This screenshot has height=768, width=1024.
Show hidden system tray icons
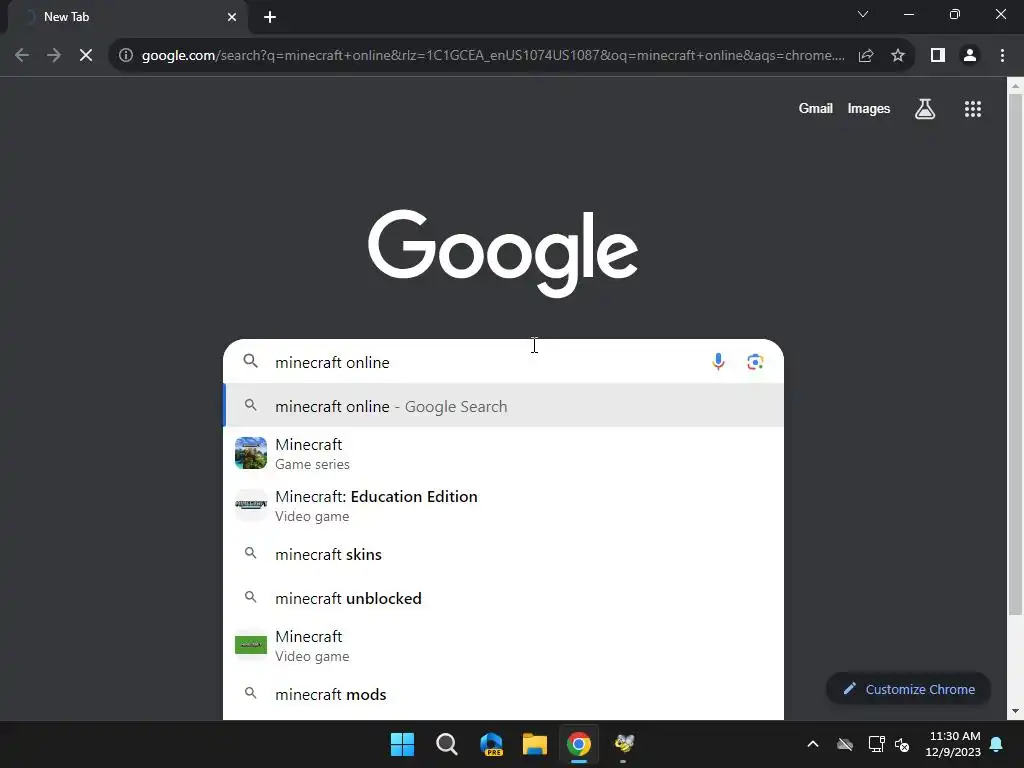pos(813,744)
